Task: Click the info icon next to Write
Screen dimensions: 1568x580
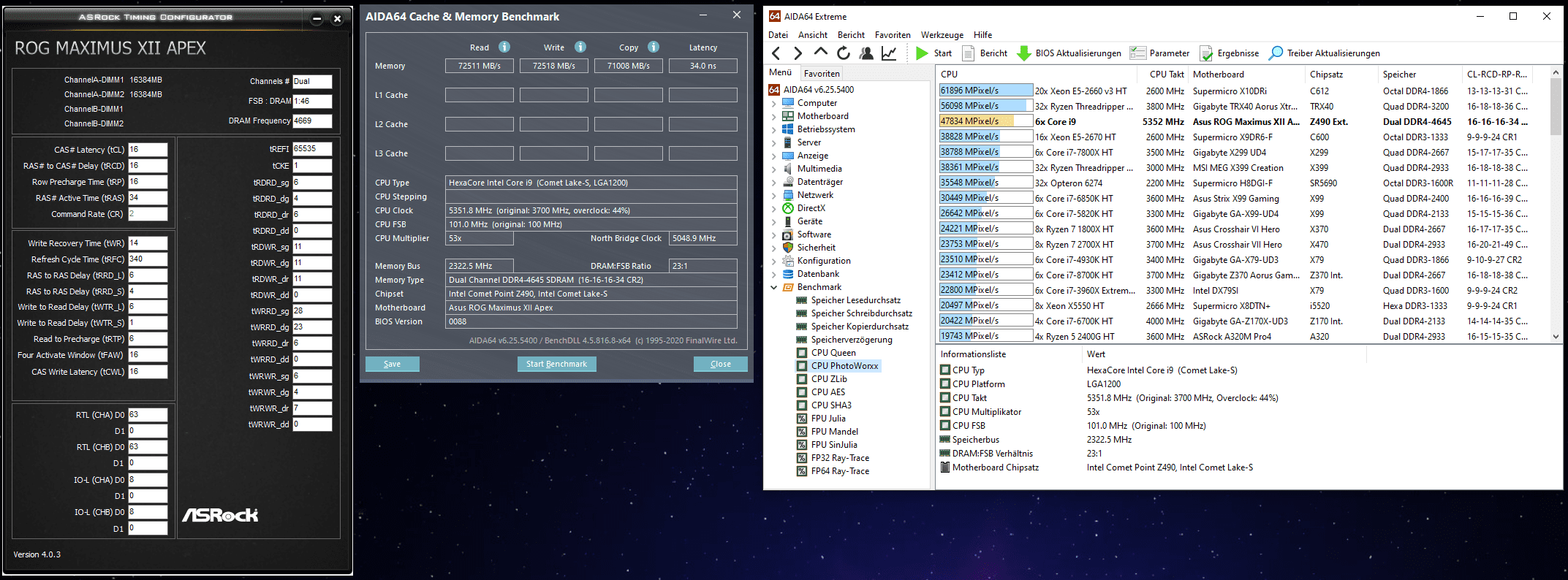Action: [580, 47]
